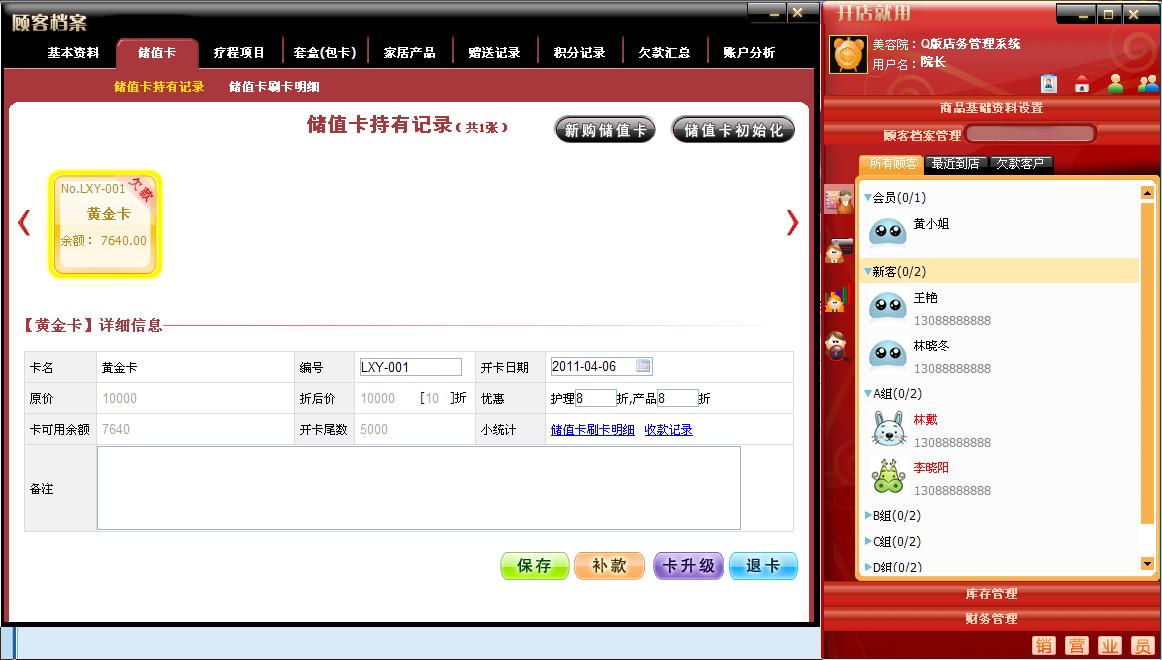Collapse the 新客(0/2) group

click(x=868, y=272)
